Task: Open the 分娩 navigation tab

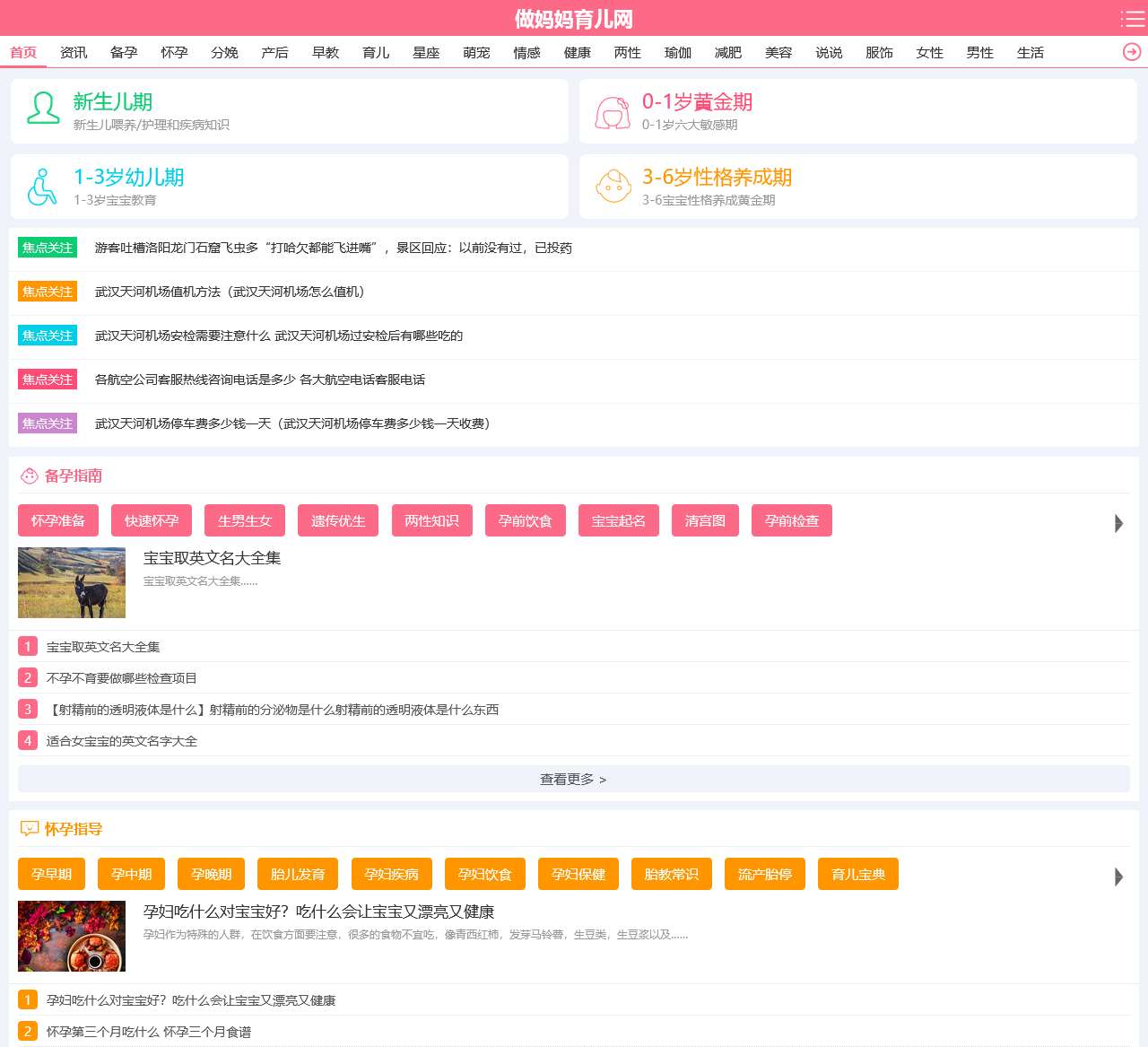Action: [224, 53]
